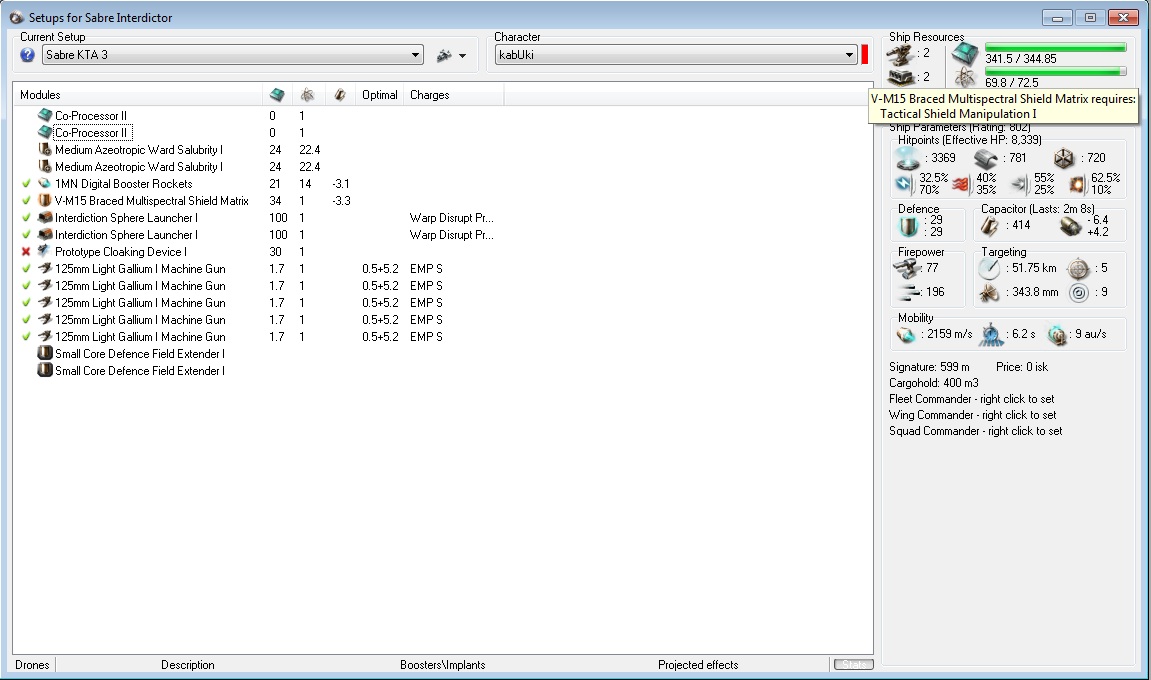Click the Stats button at the bottom
The width and height of the screenshot is (1151, 680).
click(x=854, y=665)
